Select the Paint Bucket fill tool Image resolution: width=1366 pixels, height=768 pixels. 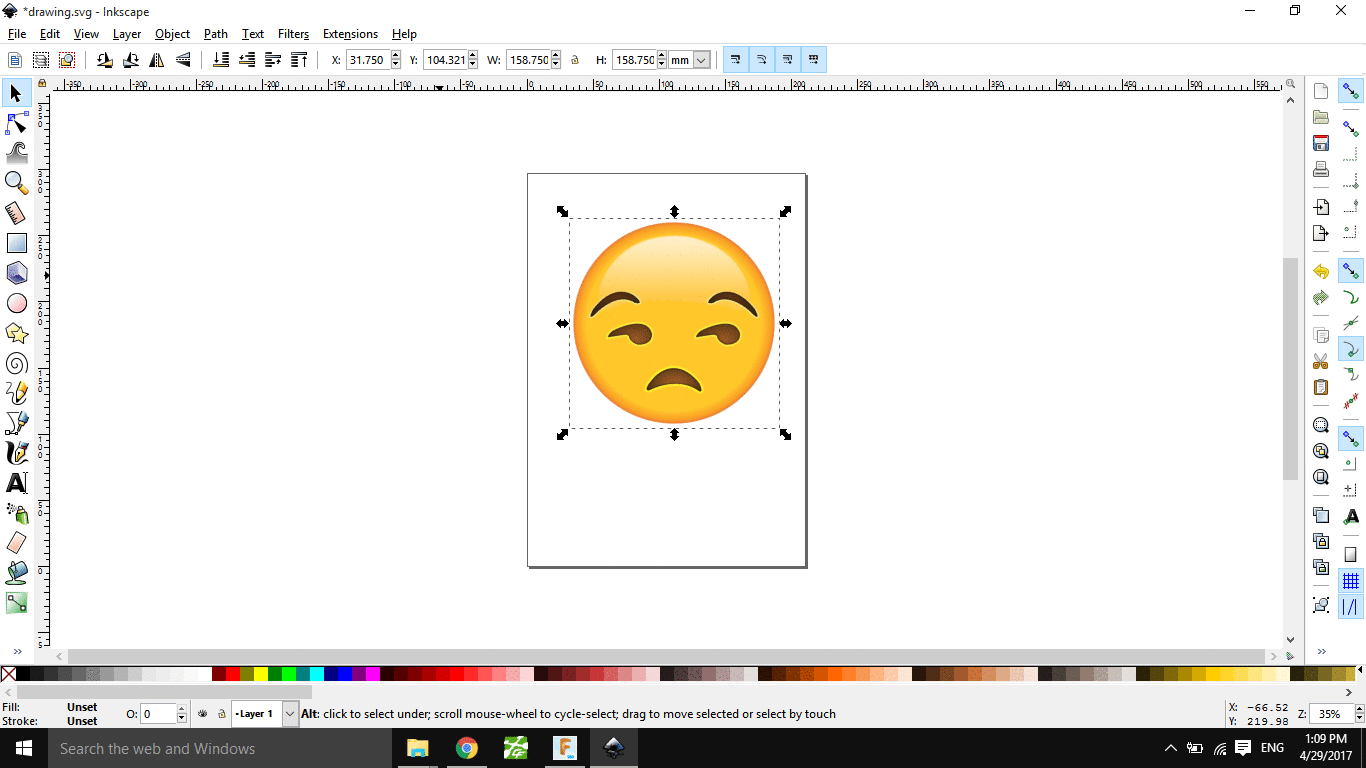(x=16, y=573)
